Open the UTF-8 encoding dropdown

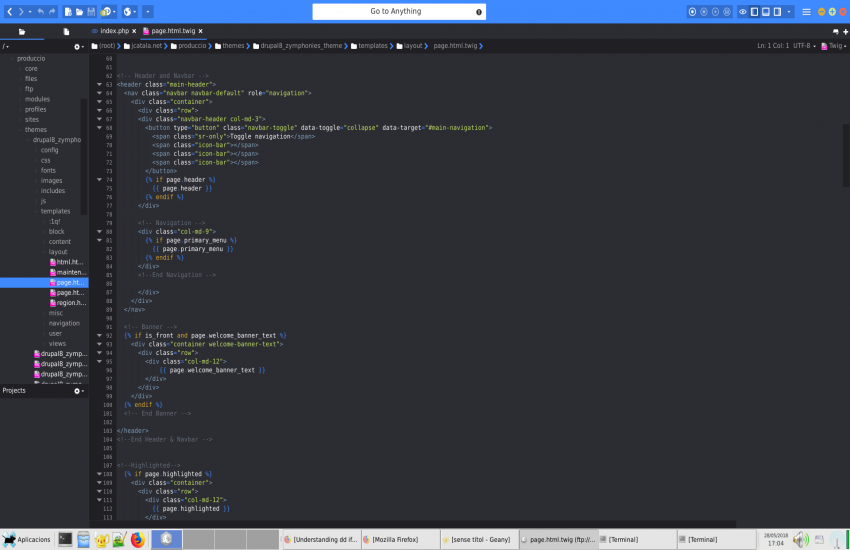pyautogui.click(x=804, y=46)
